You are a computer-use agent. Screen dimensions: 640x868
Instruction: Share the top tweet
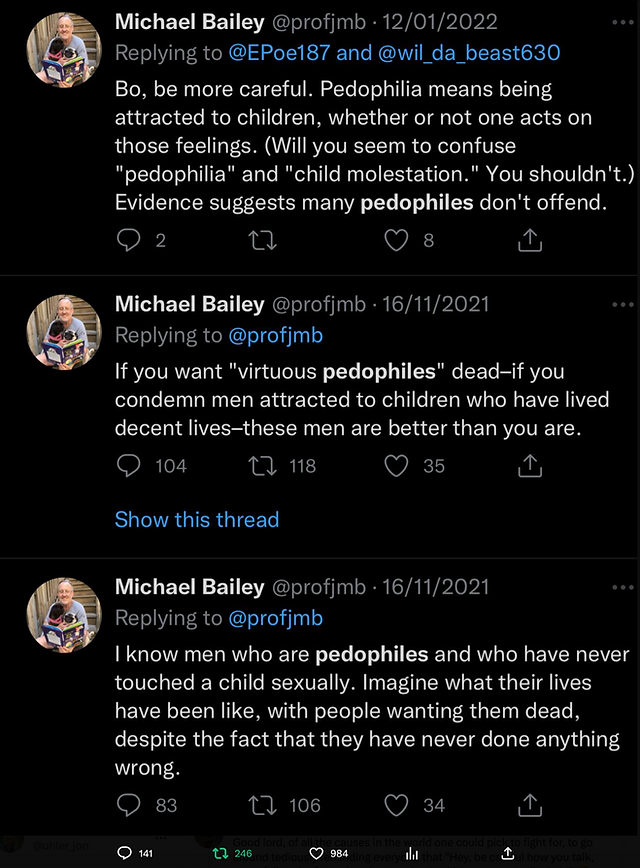click(529, 240)
